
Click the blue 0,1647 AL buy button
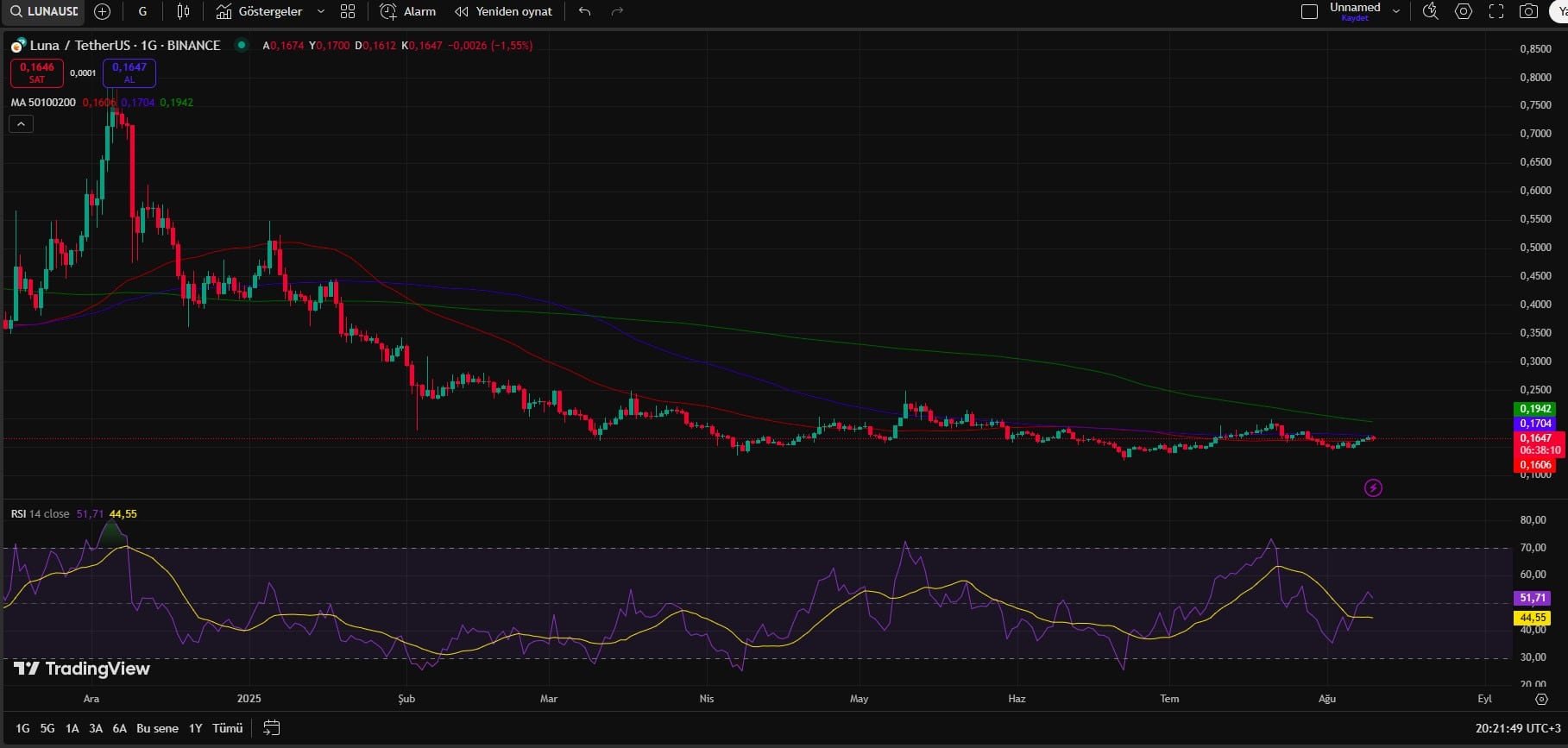(129, 72)
